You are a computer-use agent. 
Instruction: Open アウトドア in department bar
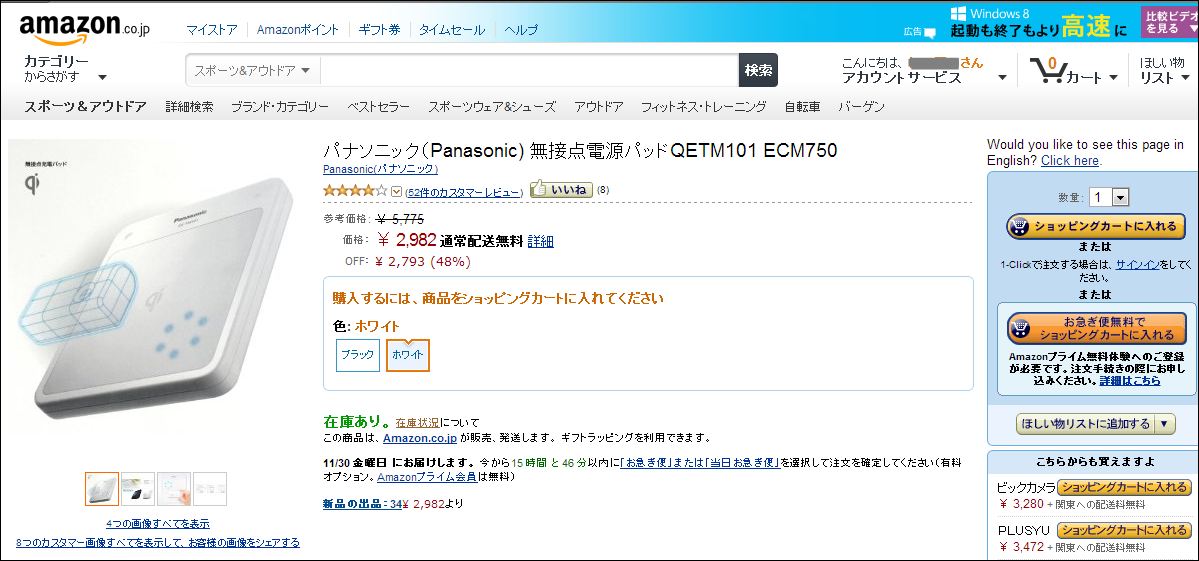click(599, 107)
